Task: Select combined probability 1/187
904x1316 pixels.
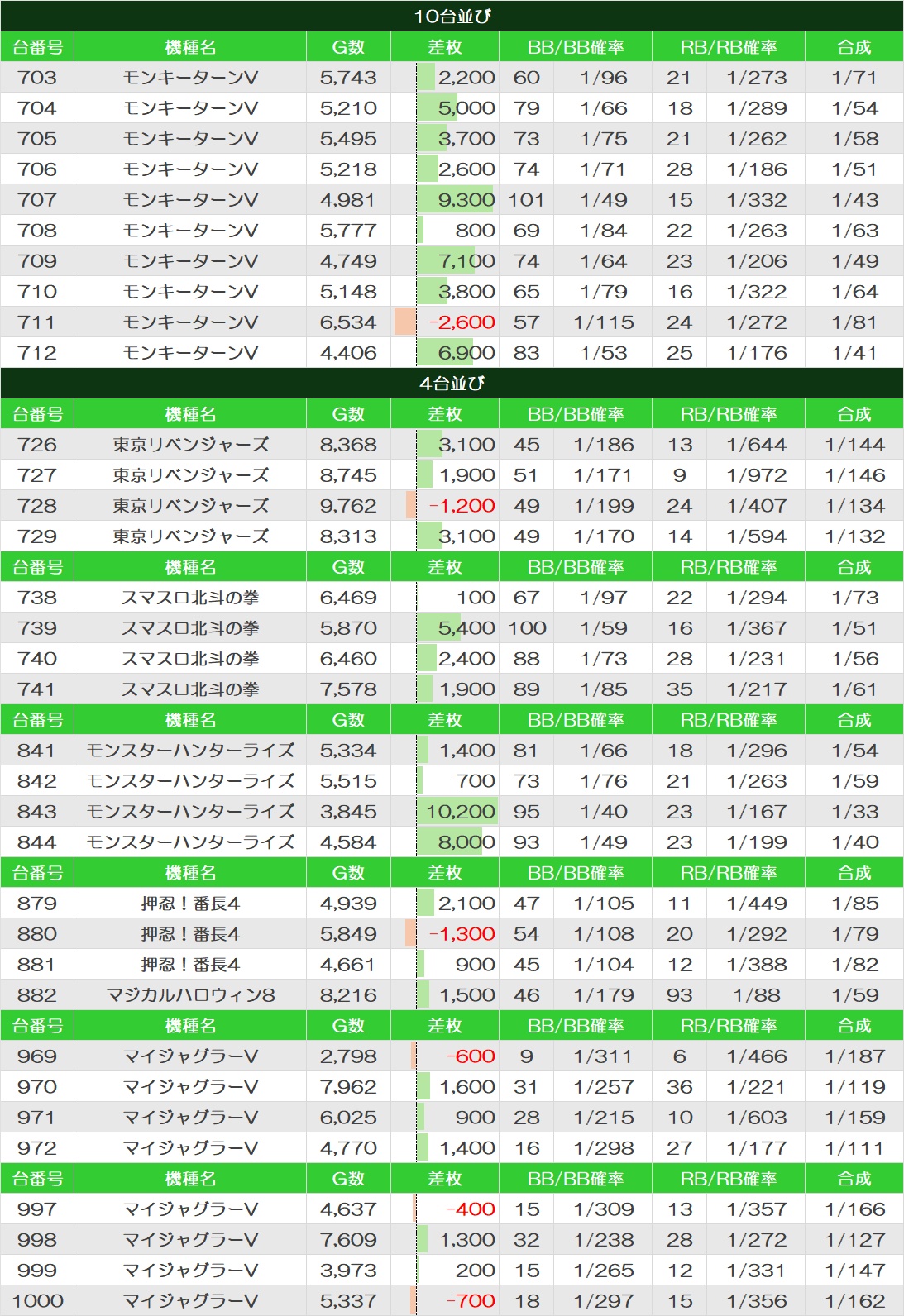Action: click(x=854, y=1056)
